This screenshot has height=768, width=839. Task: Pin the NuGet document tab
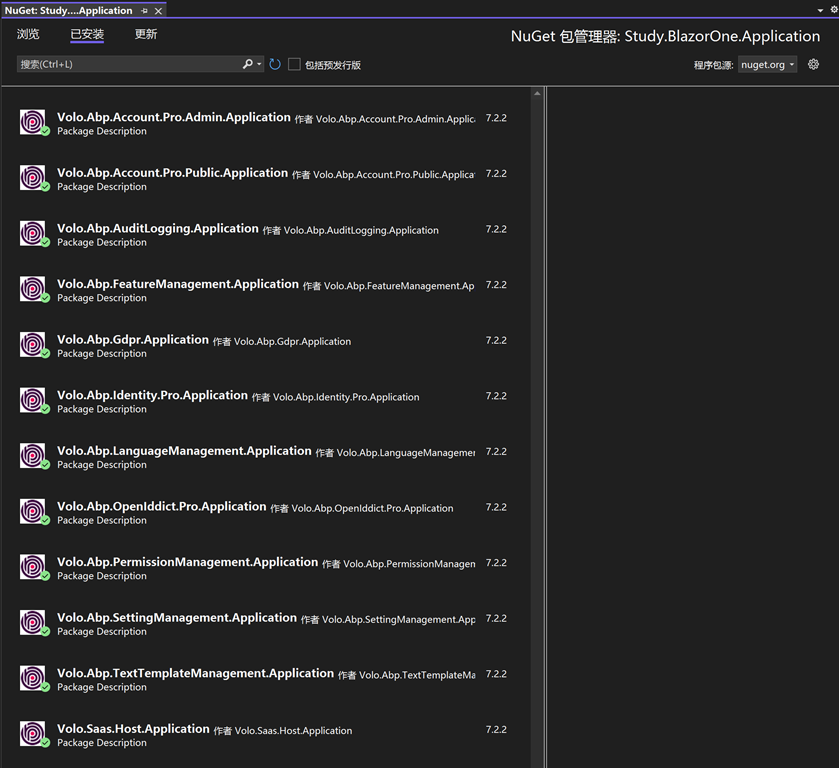[x=144, y=11]
